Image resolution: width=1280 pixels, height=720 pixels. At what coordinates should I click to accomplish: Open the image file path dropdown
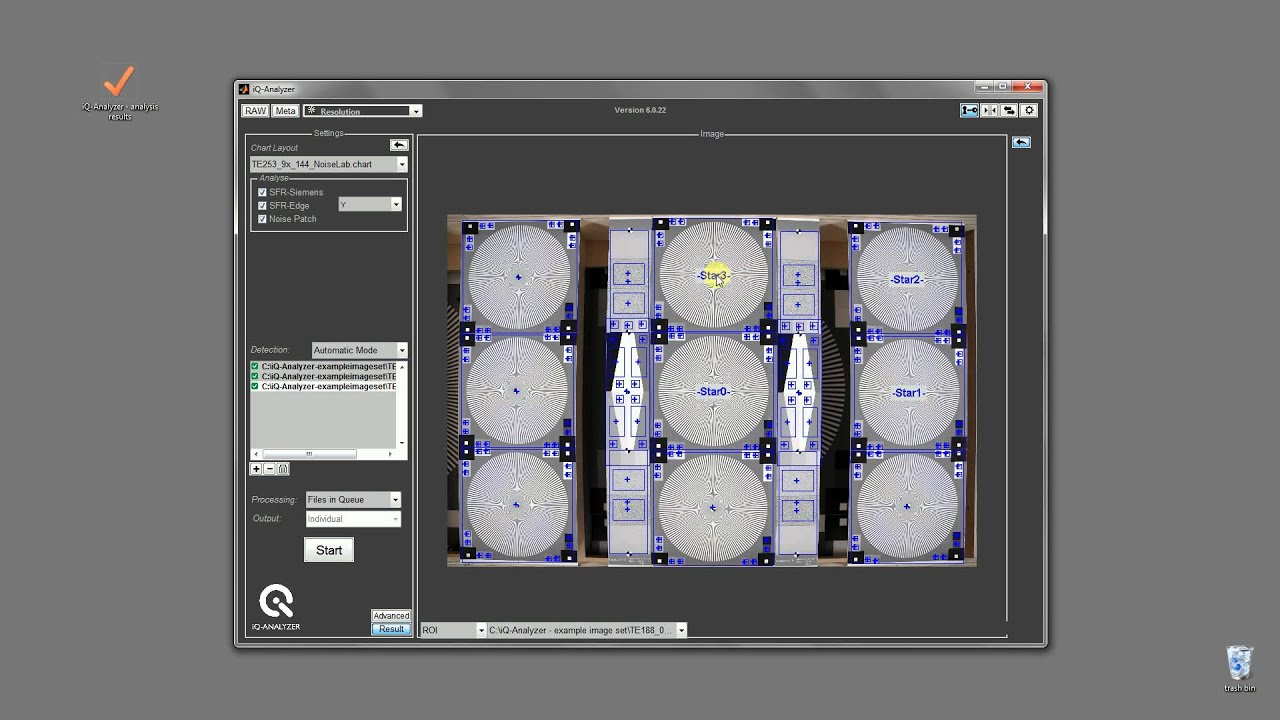586,630
